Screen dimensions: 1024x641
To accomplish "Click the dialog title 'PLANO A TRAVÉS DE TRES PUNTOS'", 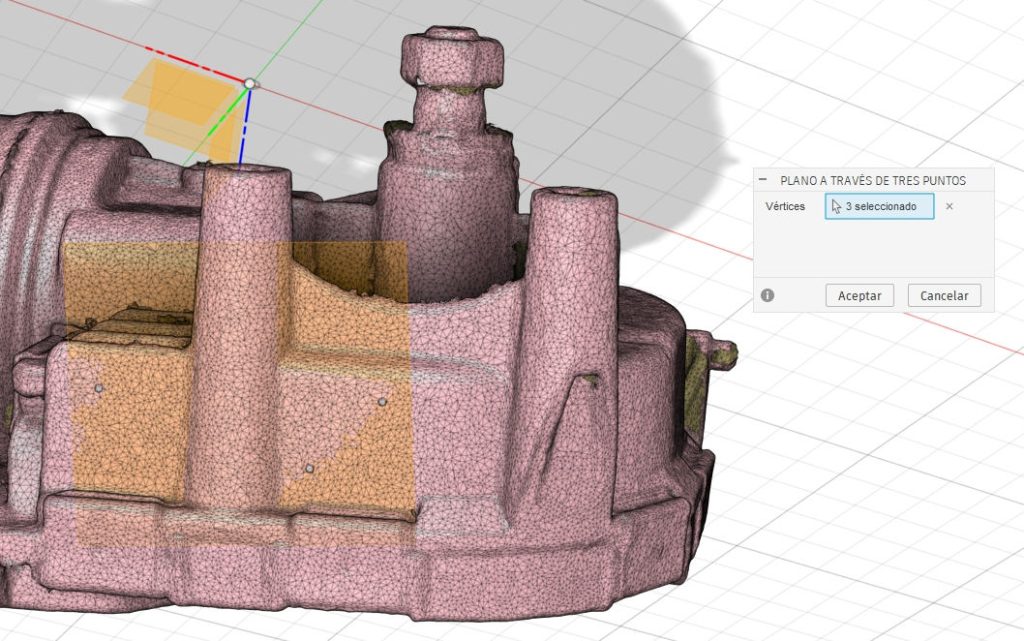I will (x=872, y=181).
